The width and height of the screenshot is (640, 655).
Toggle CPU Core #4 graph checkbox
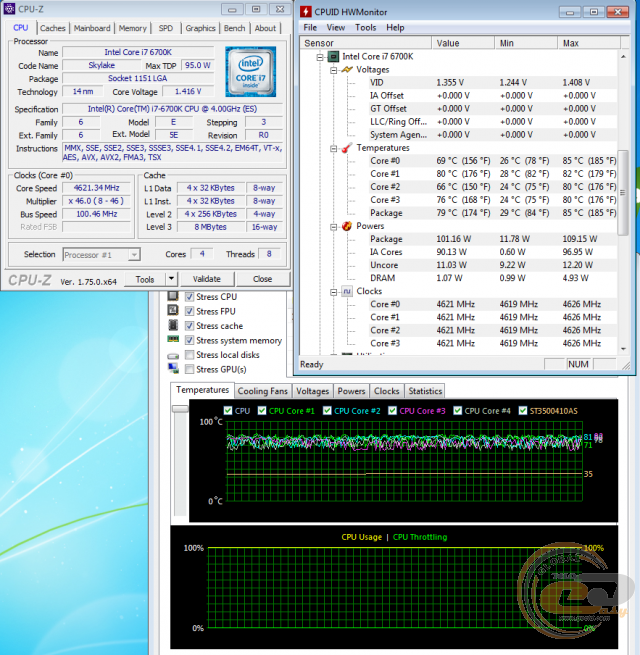[x=457, y=411]
